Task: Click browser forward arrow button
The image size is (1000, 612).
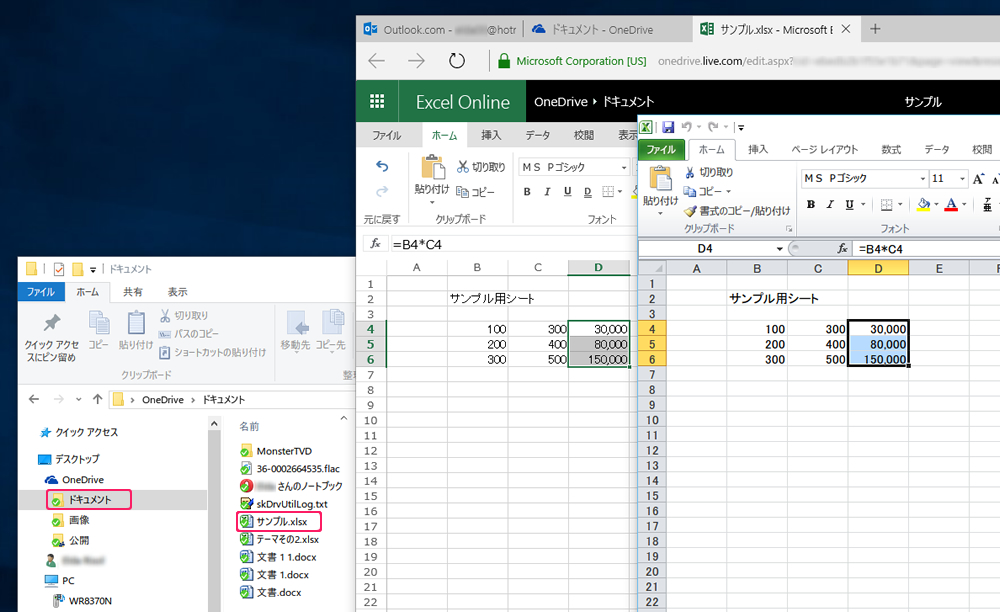Action: (416, 61)
